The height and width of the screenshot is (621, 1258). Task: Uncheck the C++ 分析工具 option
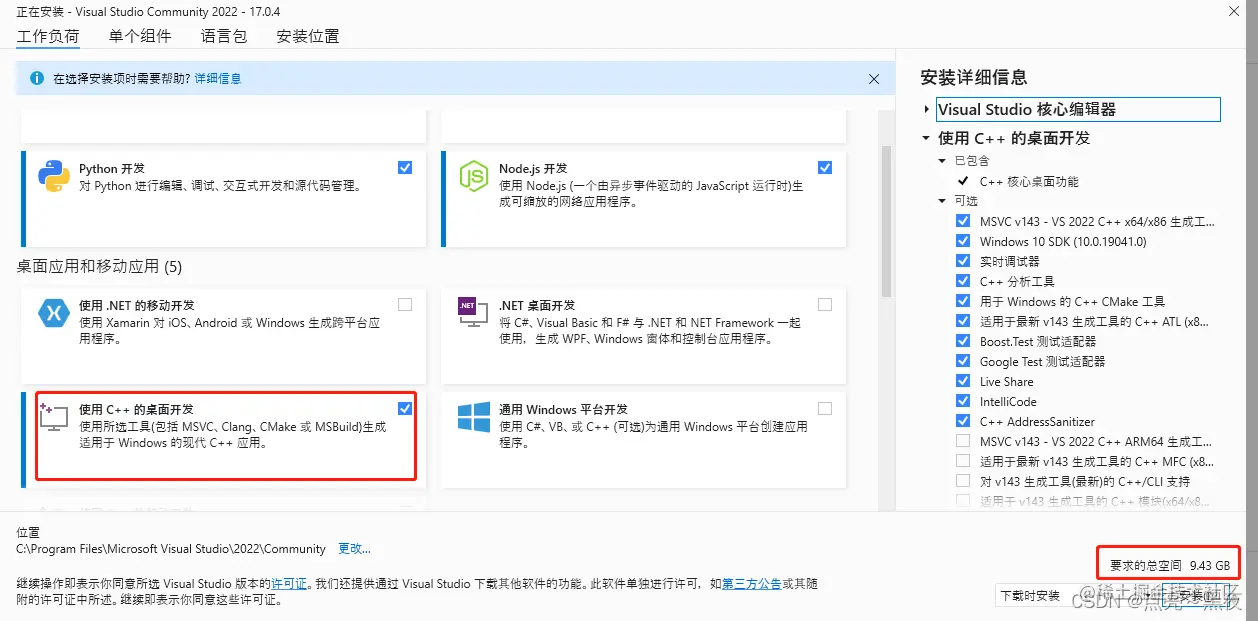(x=963, y=281)
